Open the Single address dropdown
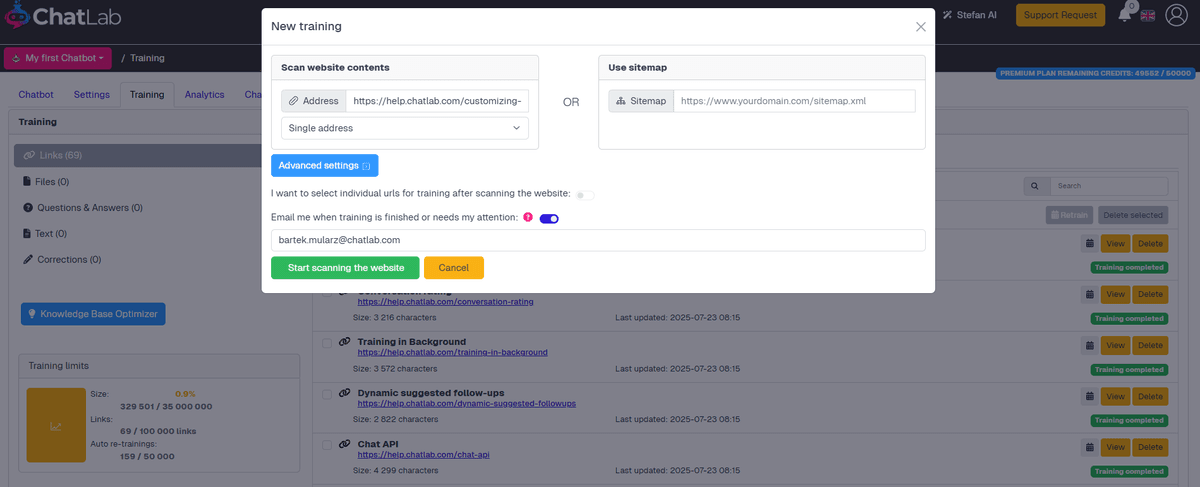This screenshot has width=1200, height=487. 405,128
